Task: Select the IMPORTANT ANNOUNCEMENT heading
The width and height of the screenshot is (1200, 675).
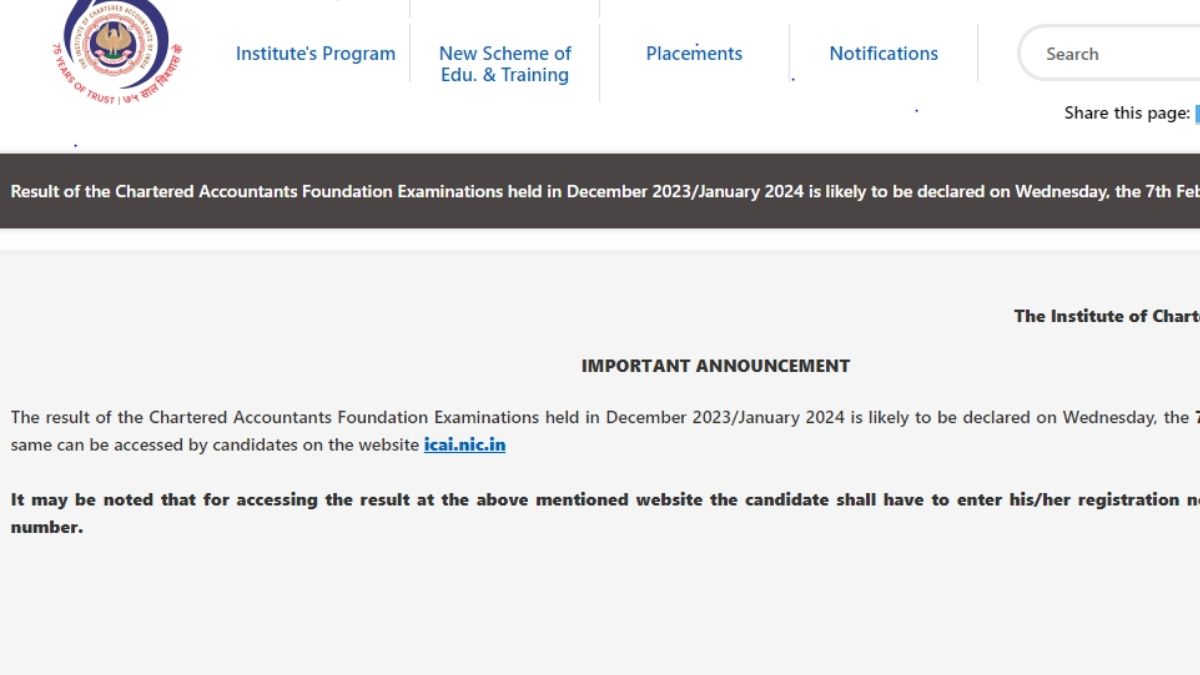Action: point(715,366)
